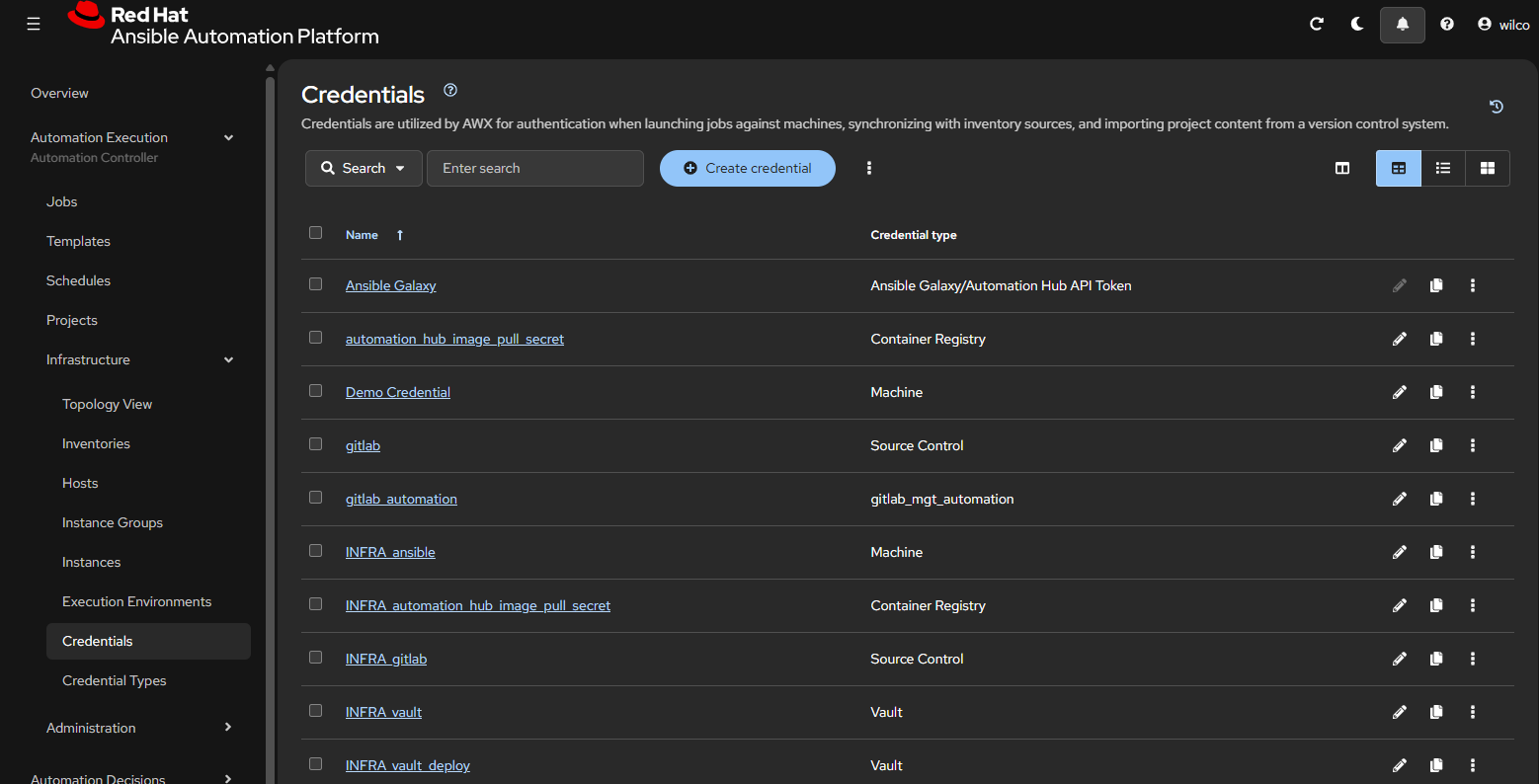Image resolution: width=1539 pixels, height=784 pixels.
Task: Open the kebab menu on INFRA_vault row
Action: [1473, 712]
